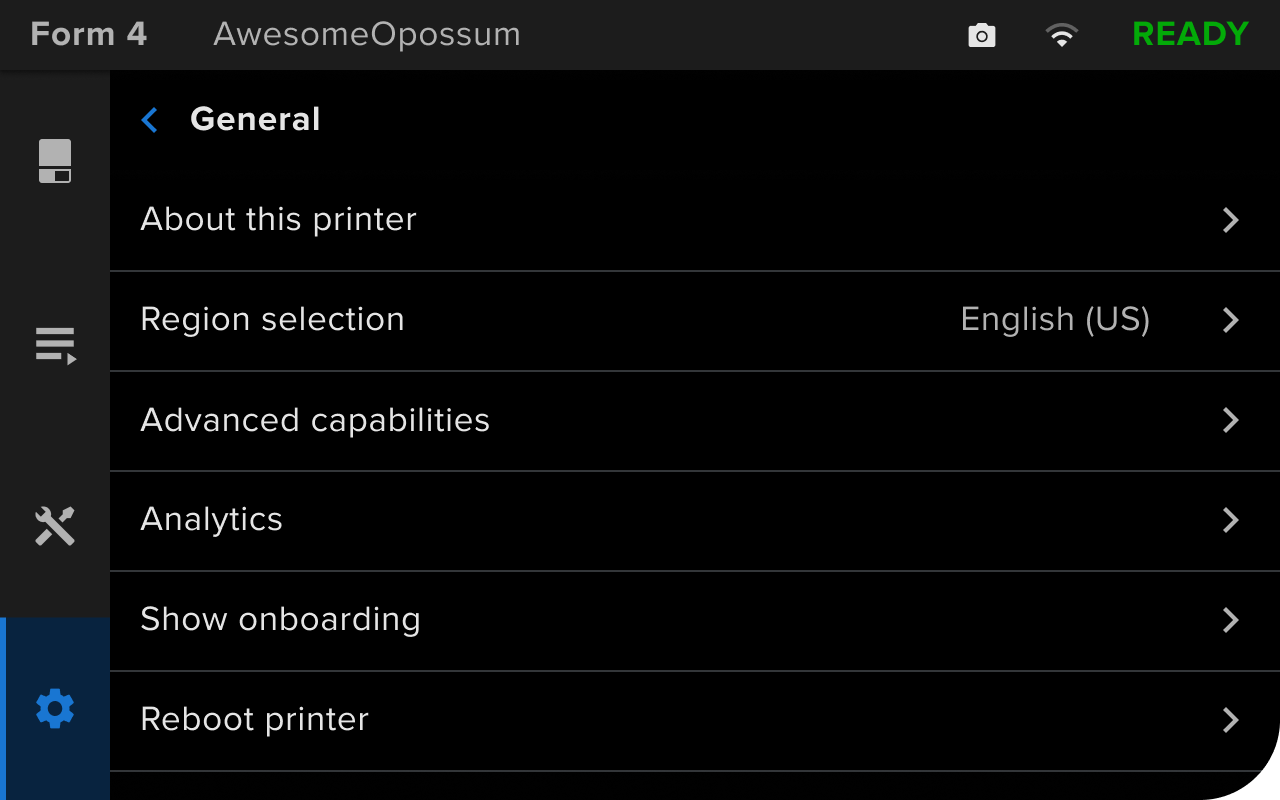The height and width of the screenshot is (800, 1280).
Task: Open the maintenance tools panel
Action: click(x=55, y=526)
